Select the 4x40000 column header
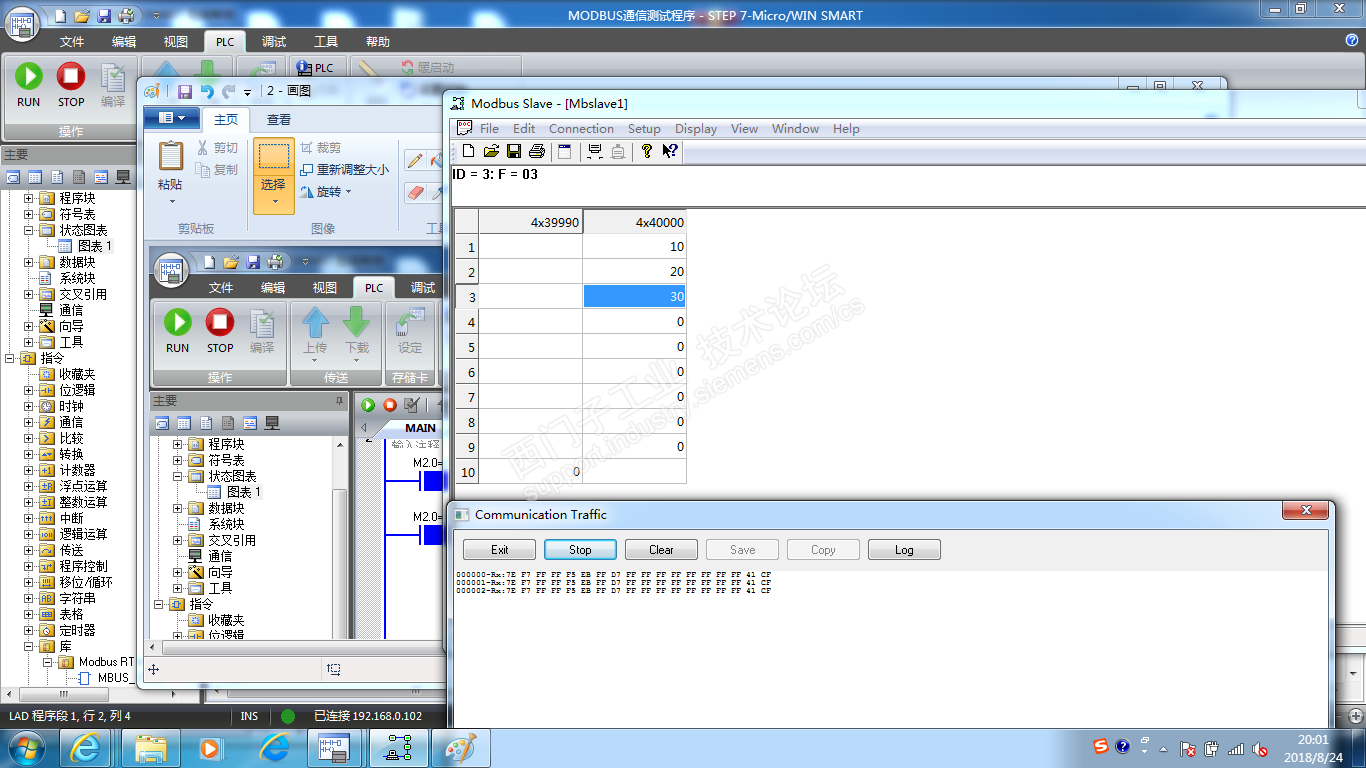 click(x=635, y=222)
